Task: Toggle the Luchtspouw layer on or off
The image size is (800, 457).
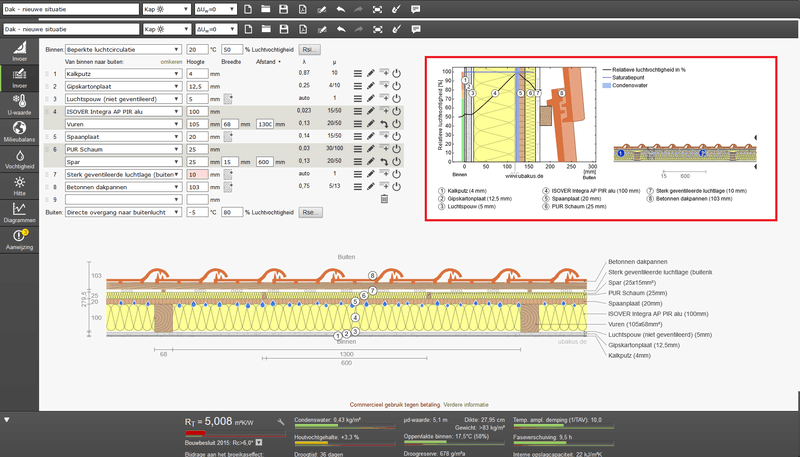Action: [396, 100]
